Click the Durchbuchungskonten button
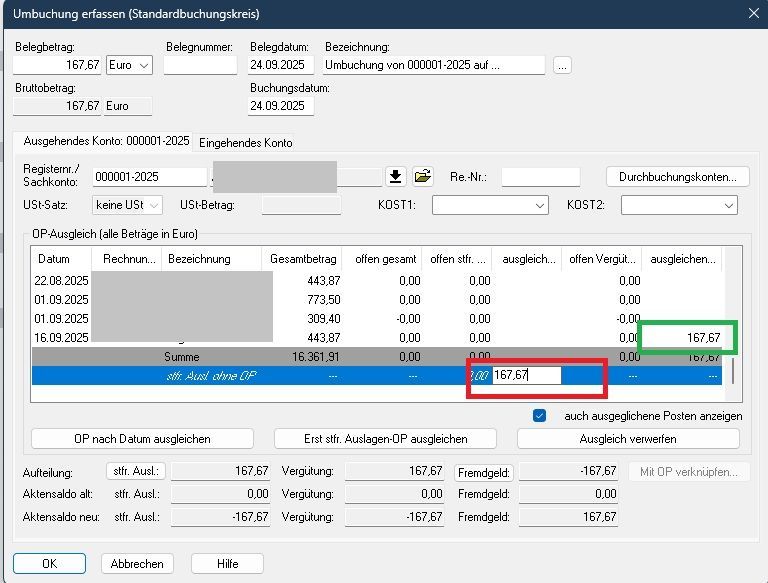Screen dimensions: 768x583 click(677, 177)
